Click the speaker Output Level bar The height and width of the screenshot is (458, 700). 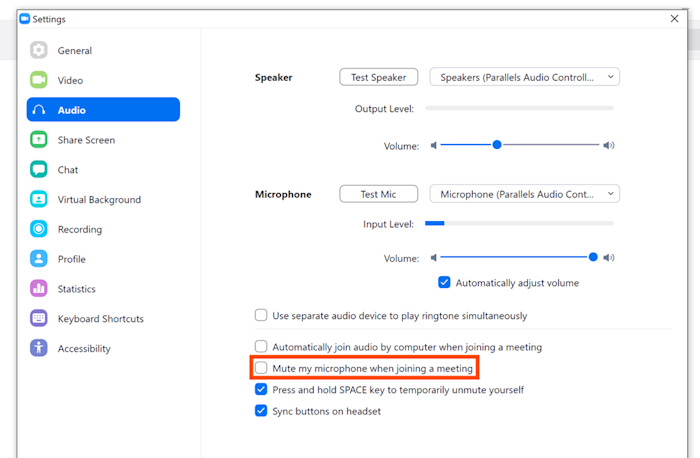click(x=519, y=108)
